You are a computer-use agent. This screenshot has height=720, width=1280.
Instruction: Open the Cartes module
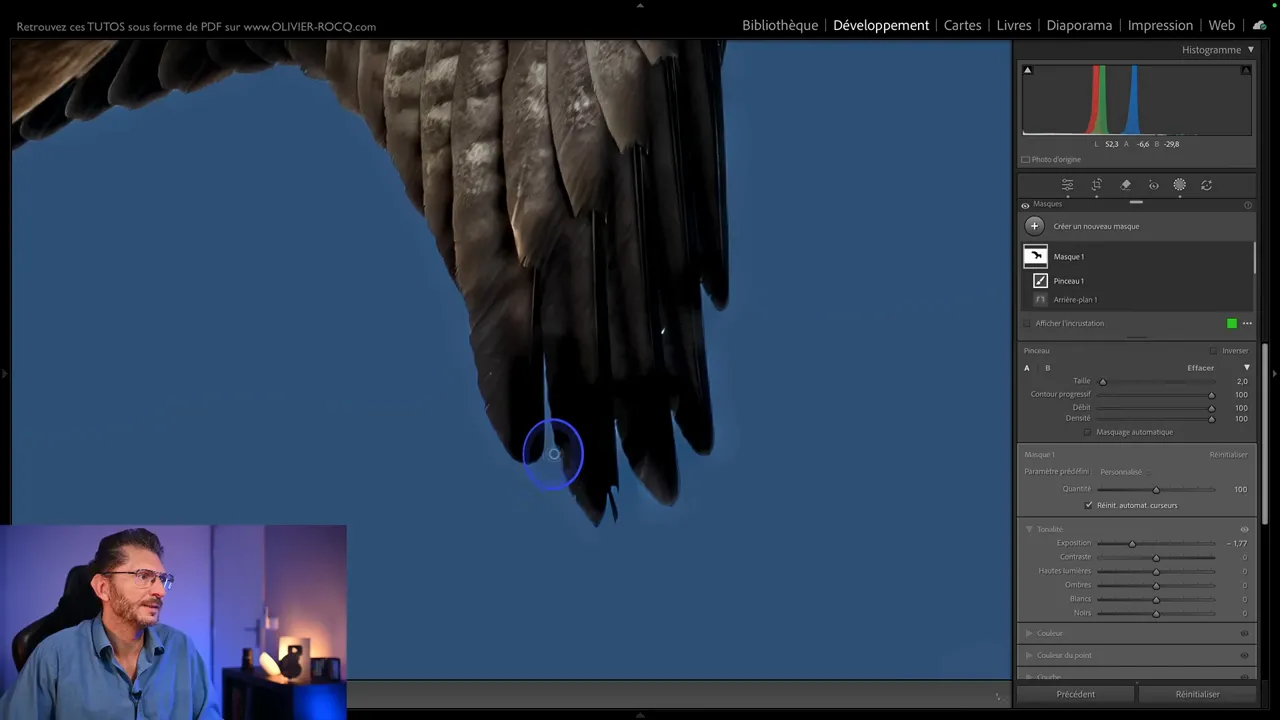coord(962,25)
